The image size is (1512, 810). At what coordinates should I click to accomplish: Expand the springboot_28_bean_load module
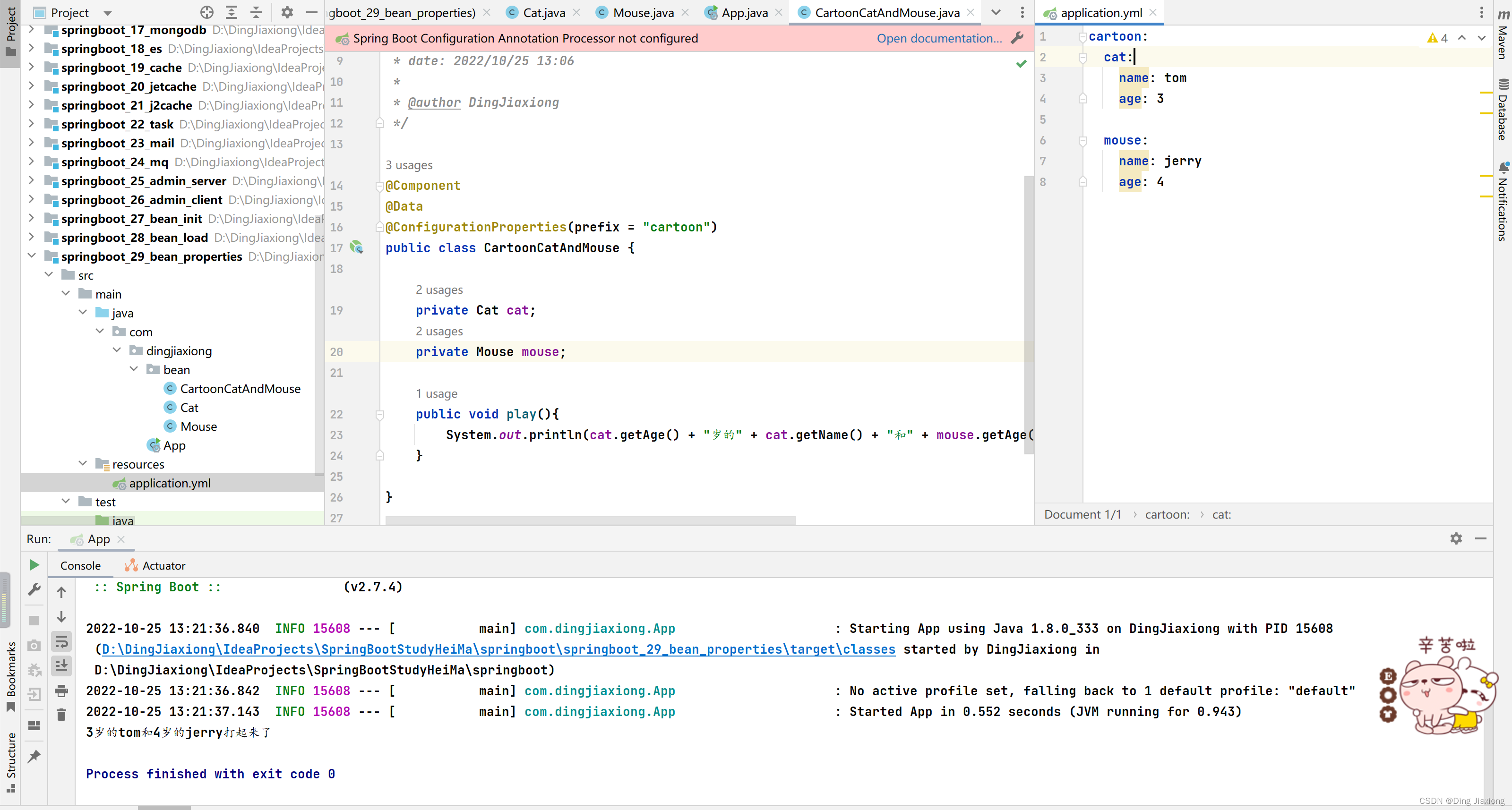[32, 238]
